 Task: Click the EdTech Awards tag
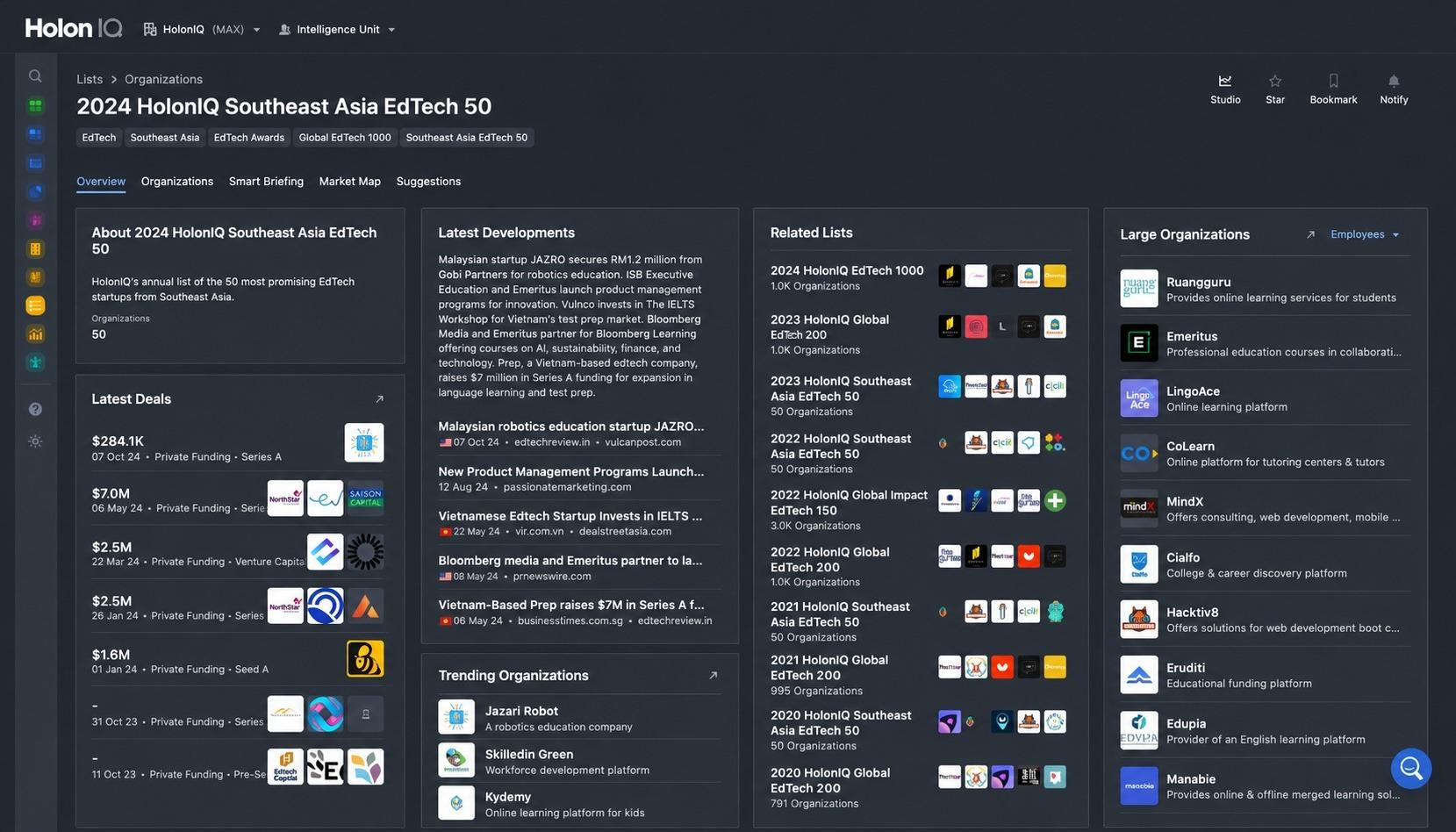[x=249, y=138]
